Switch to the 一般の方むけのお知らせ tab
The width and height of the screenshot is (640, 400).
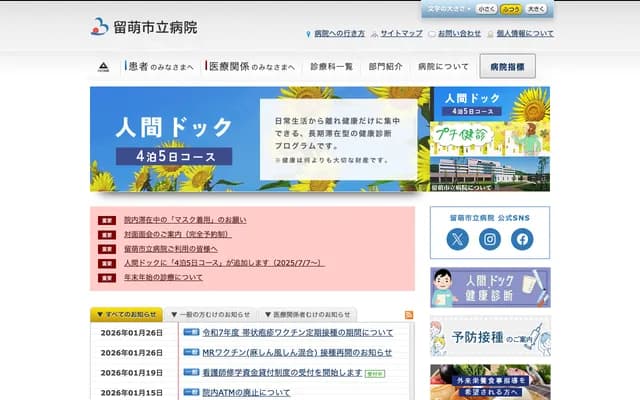click(210, 314)
